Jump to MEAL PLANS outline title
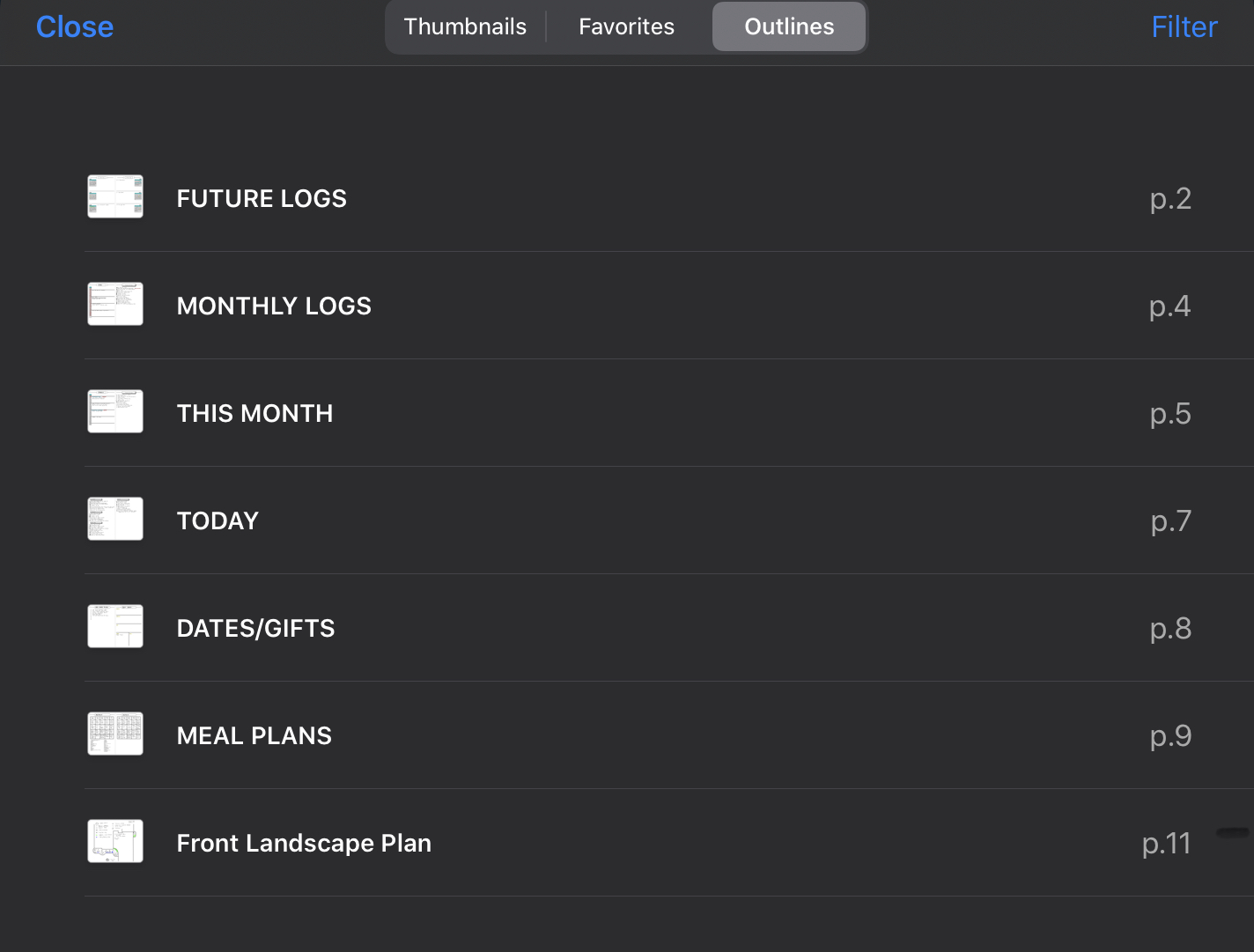The width and height of the screenshot is (1254, 952). click(254, 736)
